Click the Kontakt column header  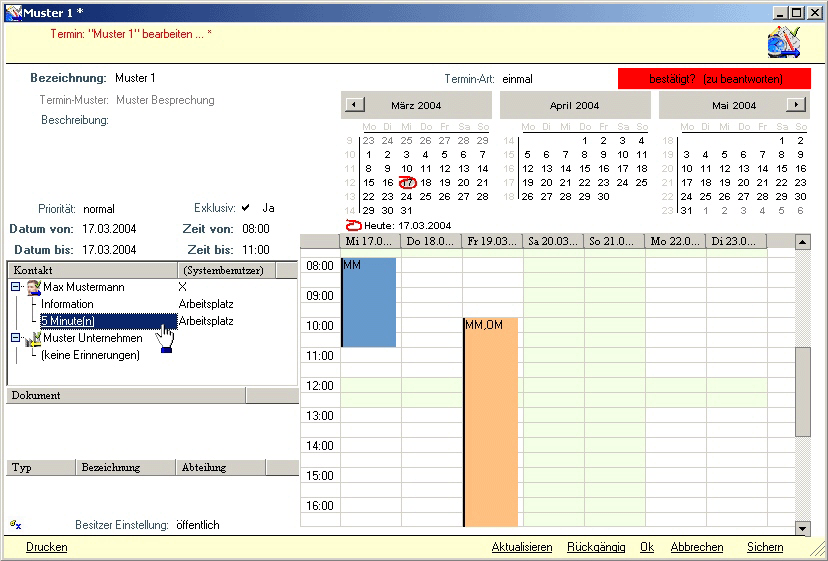[x=91, y=271]
